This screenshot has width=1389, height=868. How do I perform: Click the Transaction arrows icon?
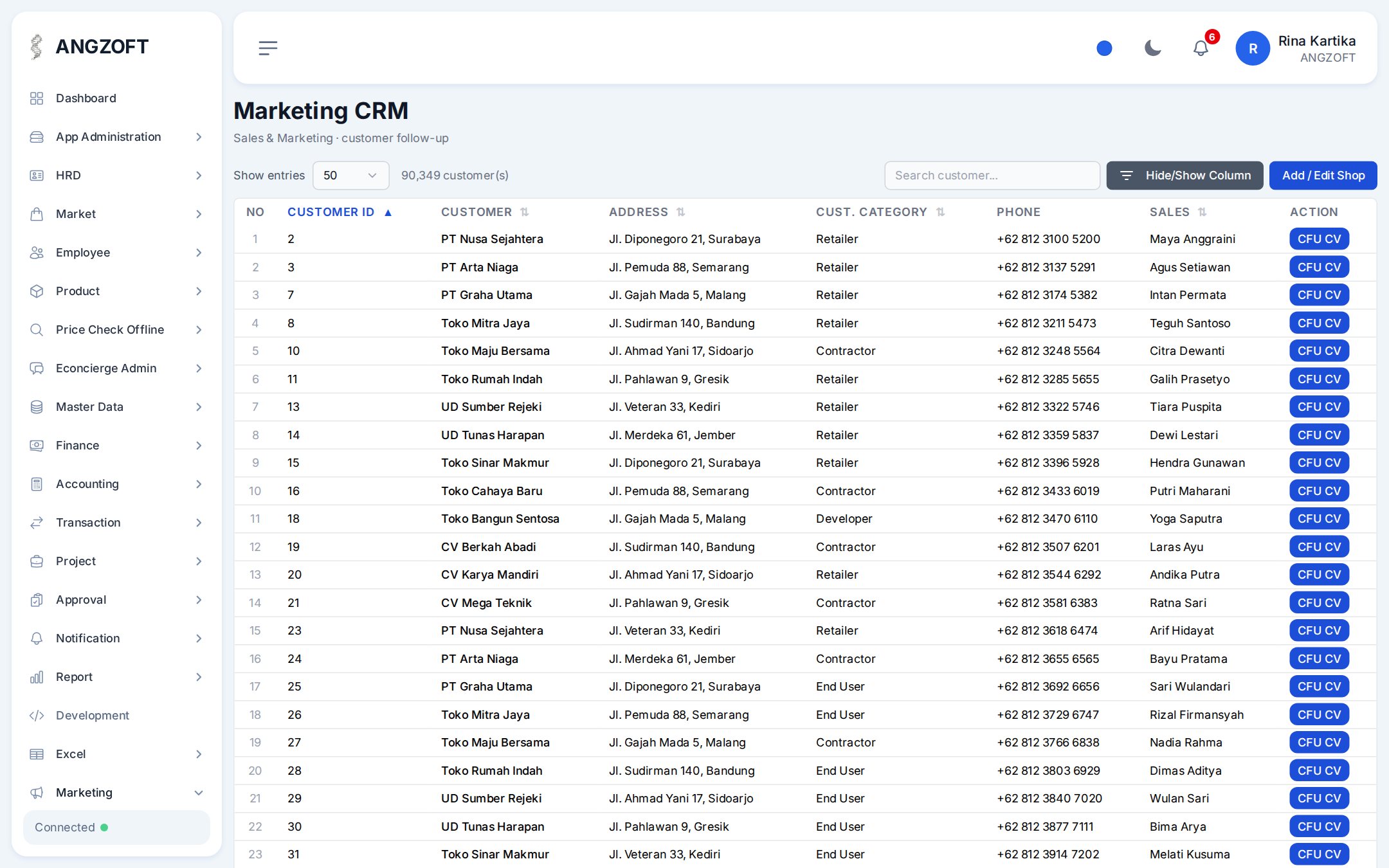37,523
